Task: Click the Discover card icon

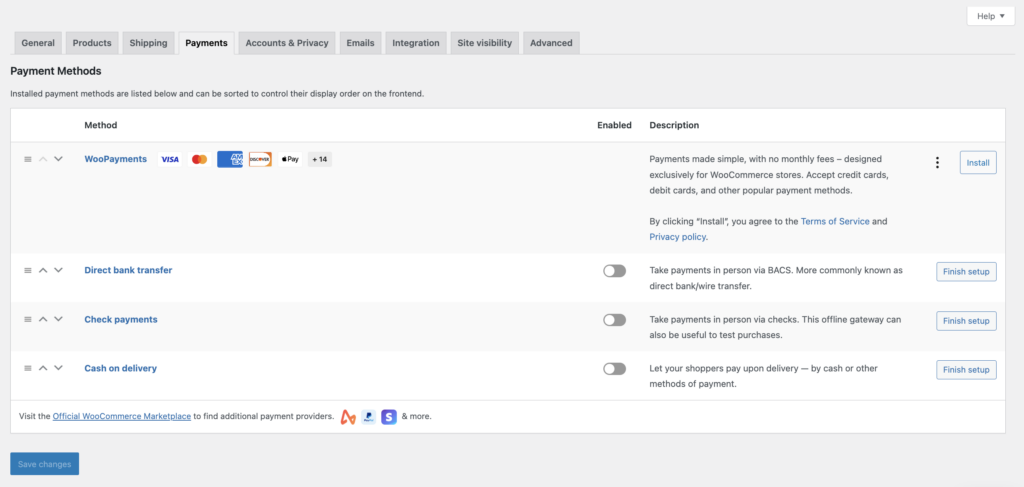Action: point(260,159)
